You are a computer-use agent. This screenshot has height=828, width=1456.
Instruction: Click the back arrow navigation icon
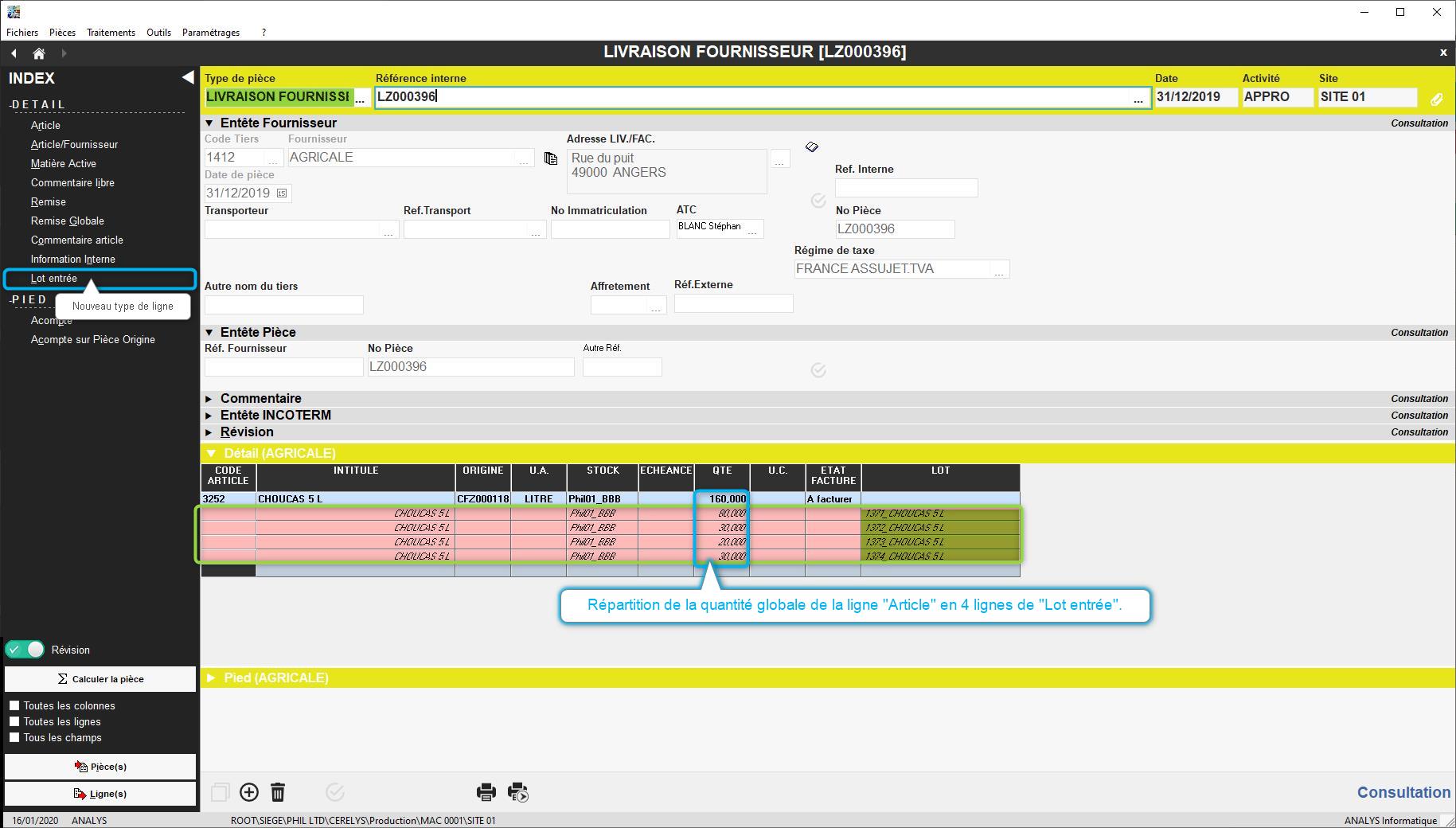click(x=14, y=53)
